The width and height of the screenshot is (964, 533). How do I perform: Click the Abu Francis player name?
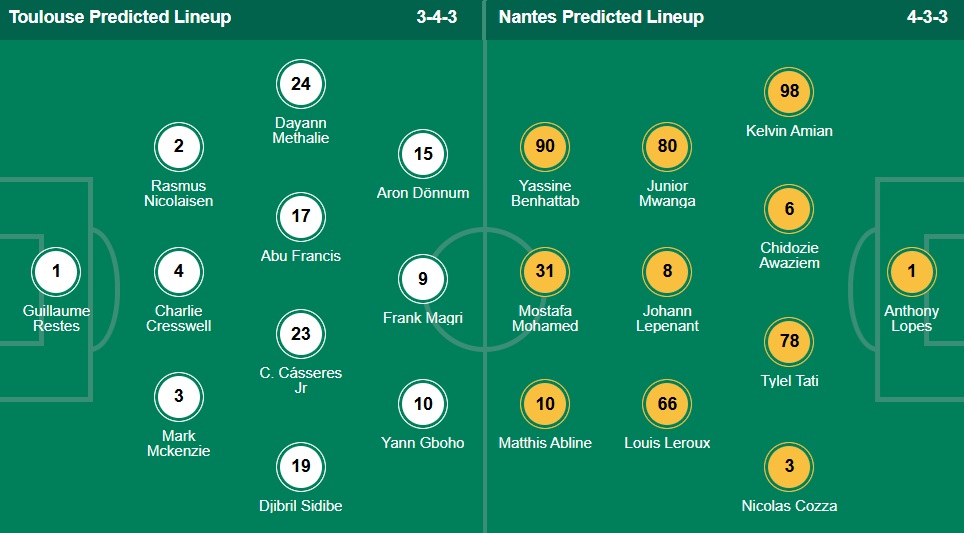[301, 255]
